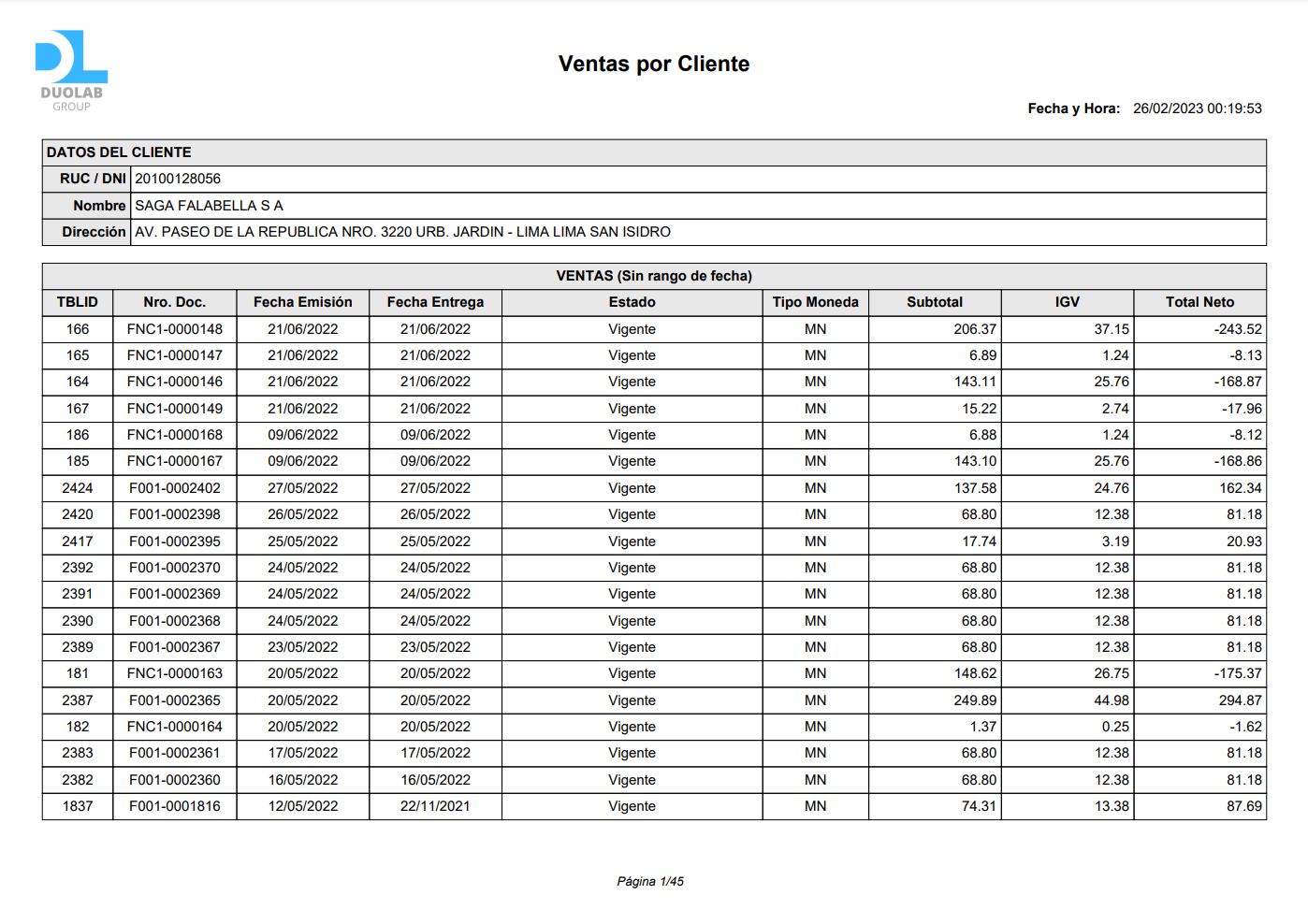Click subtotal value 143.10
The width and height of the screenshot is (1308, 924).
coord(975,461)
